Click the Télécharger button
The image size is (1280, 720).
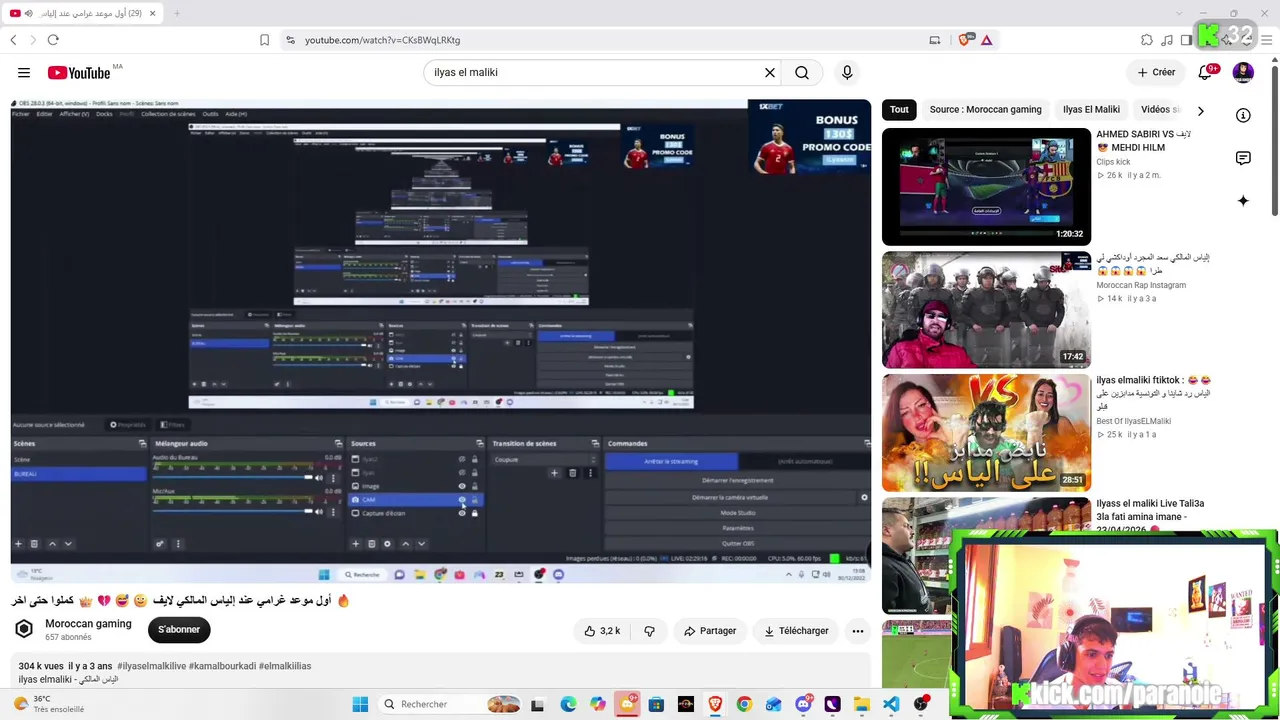pyautogui.click(x=796, y=631)
